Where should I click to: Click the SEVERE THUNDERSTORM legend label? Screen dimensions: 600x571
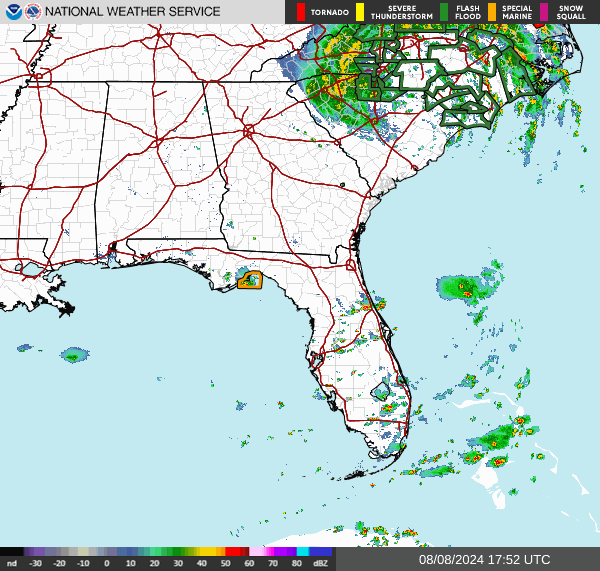point(402,13)
